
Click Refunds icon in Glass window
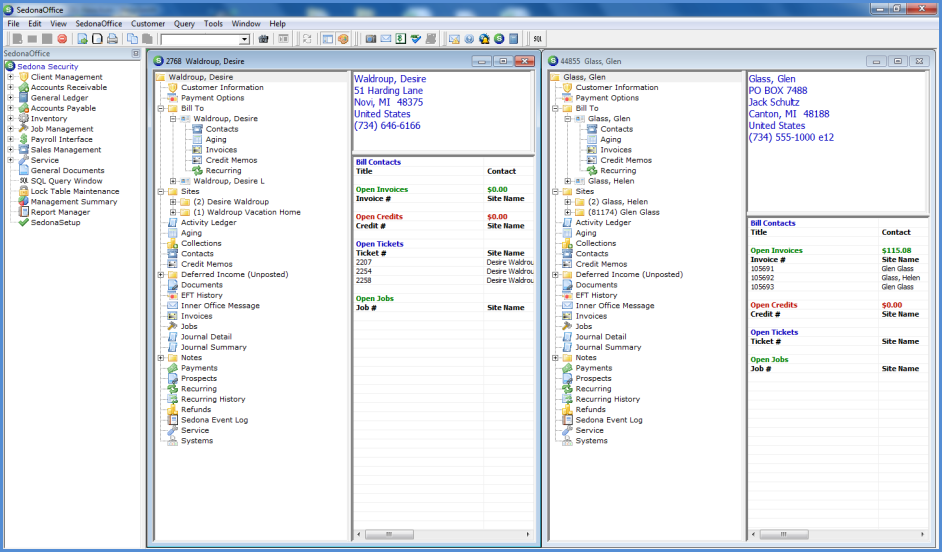point(567,410)
